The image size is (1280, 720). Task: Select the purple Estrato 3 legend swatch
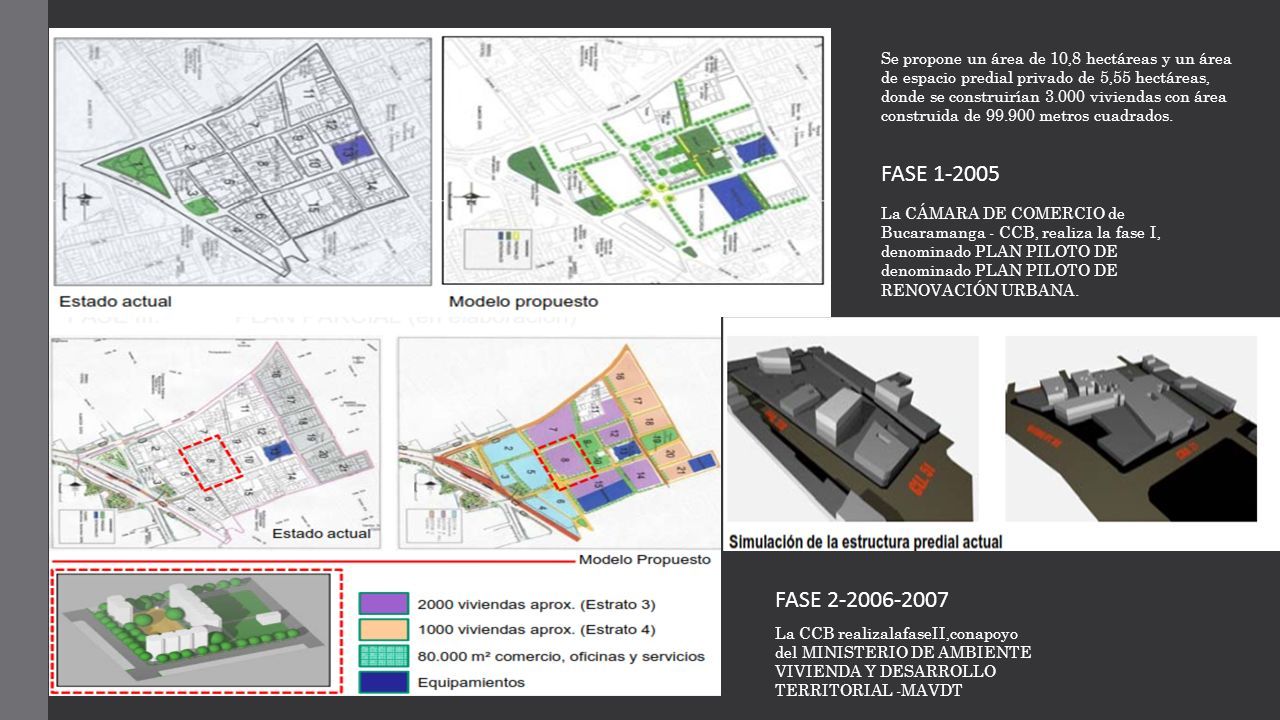pyautogui.click(x=384, y=604)
